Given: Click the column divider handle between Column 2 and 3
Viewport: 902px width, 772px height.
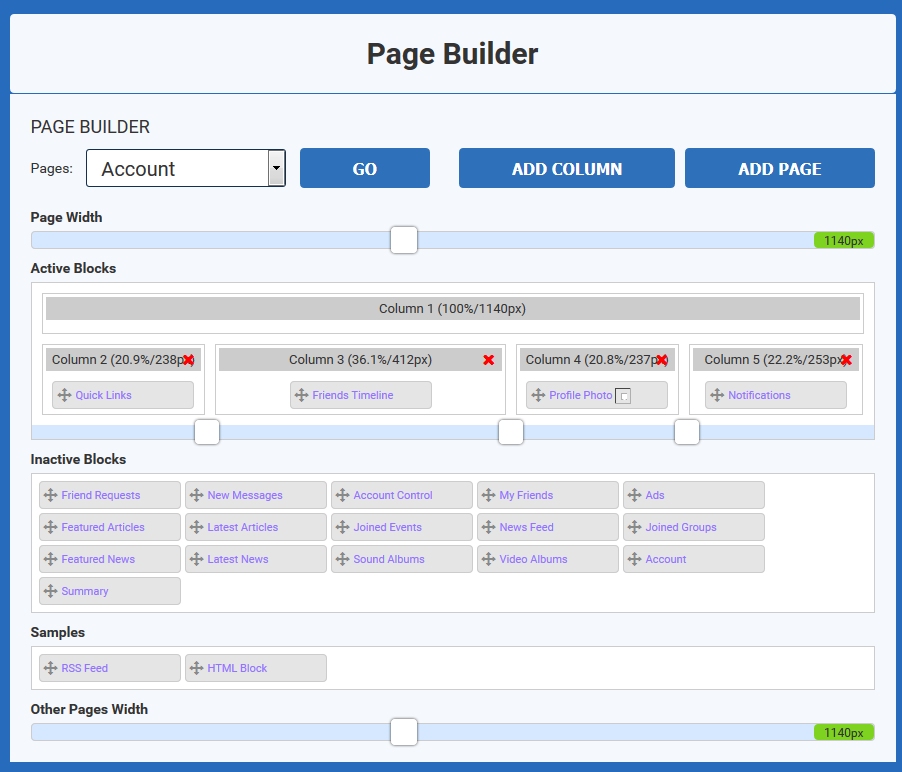Looking at the screenshot, I should [x=207, y=432].
